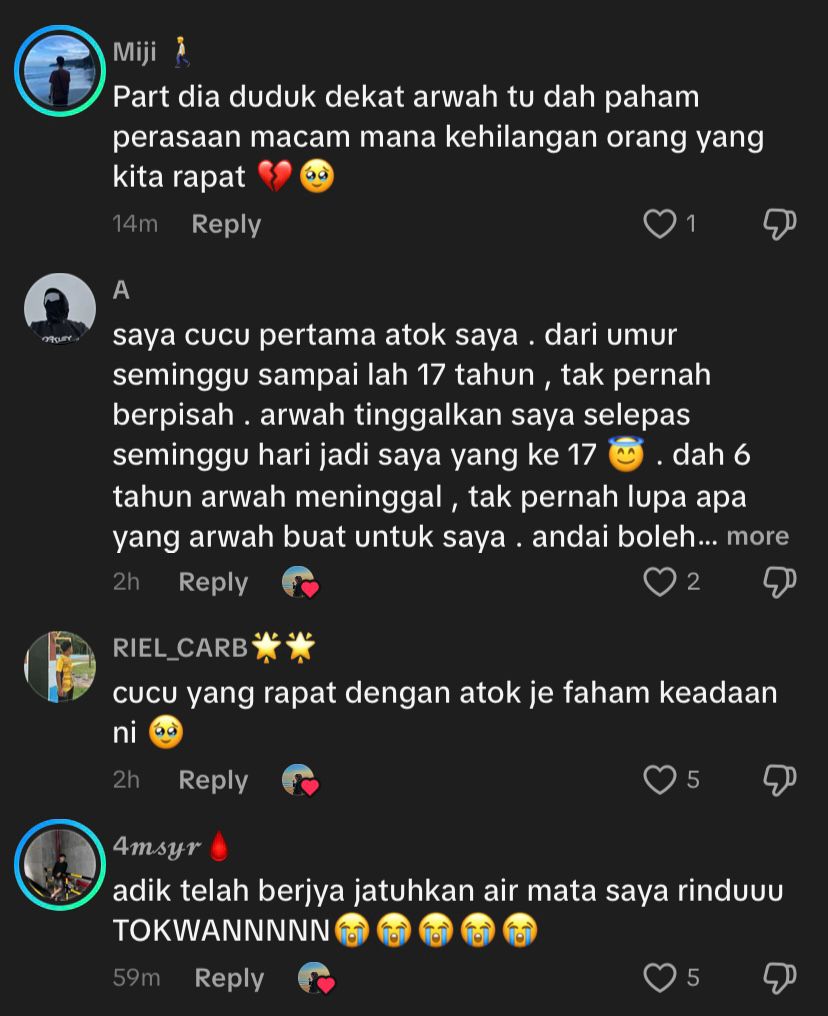Dislike RIEL_CARB's comment with thumbs-down icon
The width and height of the screenshot is (828, 1016).
tap(779, 780)
